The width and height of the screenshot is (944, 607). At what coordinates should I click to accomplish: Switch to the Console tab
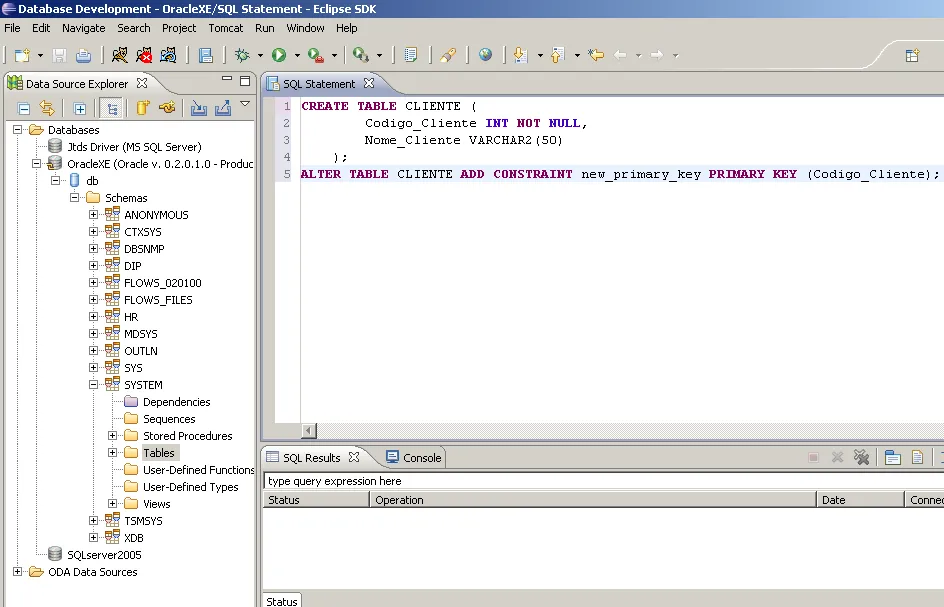tap(421, 458)
